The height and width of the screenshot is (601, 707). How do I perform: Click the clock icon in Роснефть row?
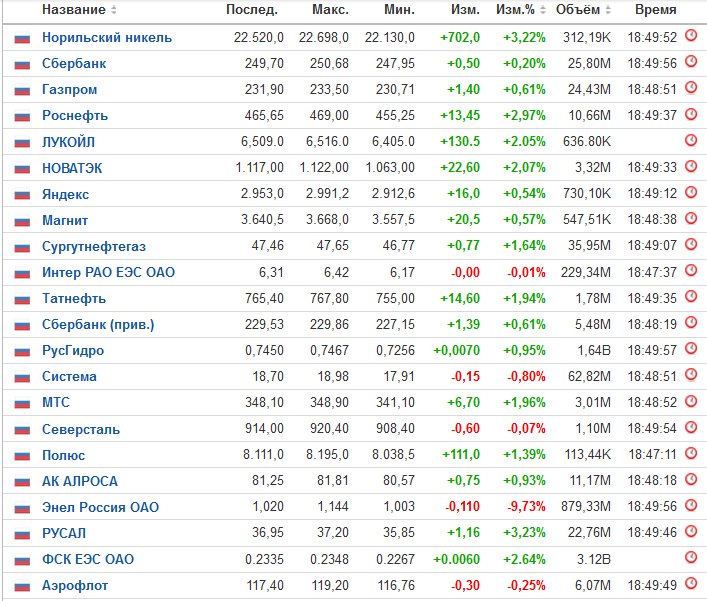pos(691,114)
